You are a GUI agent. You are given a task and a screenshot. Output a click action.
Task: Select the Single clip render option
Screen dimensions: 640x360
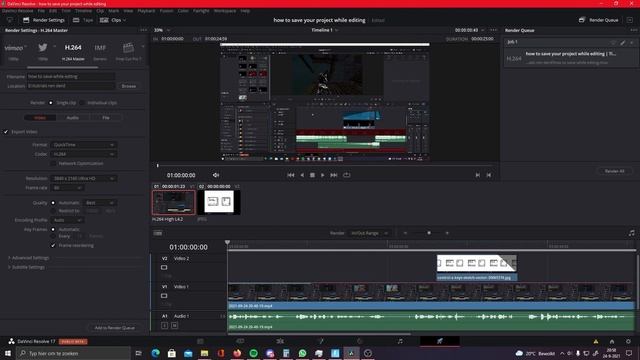(51, 103)
